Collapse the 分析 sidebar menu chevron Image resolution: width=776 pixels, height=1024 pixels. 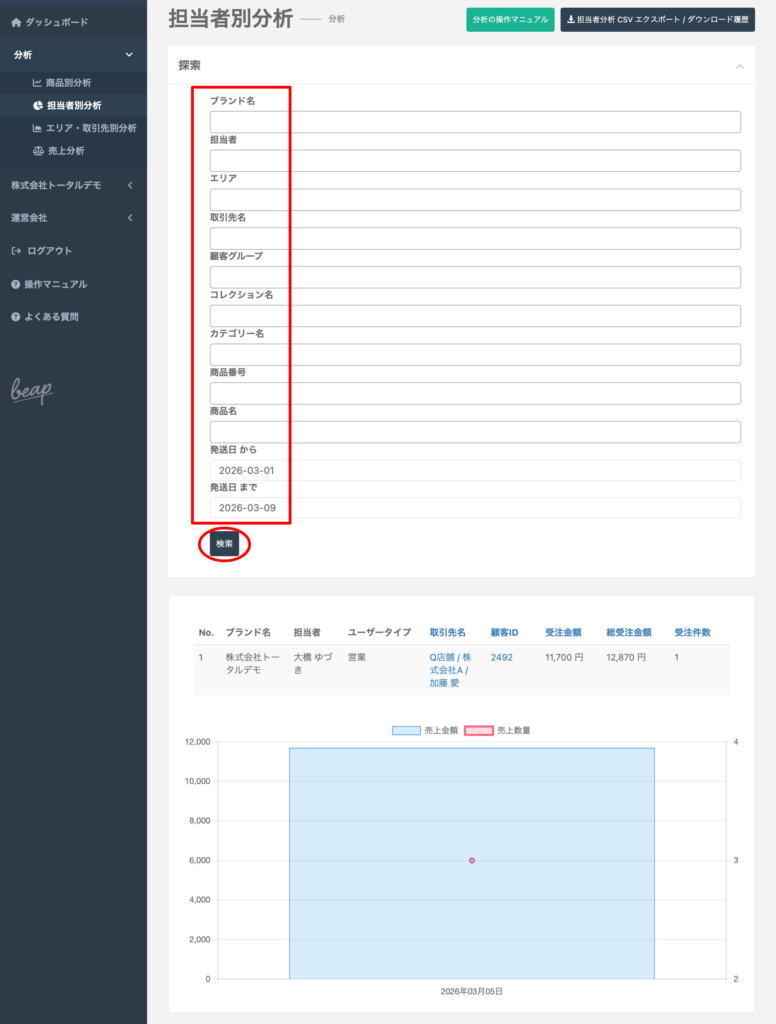tap(129, 55)
